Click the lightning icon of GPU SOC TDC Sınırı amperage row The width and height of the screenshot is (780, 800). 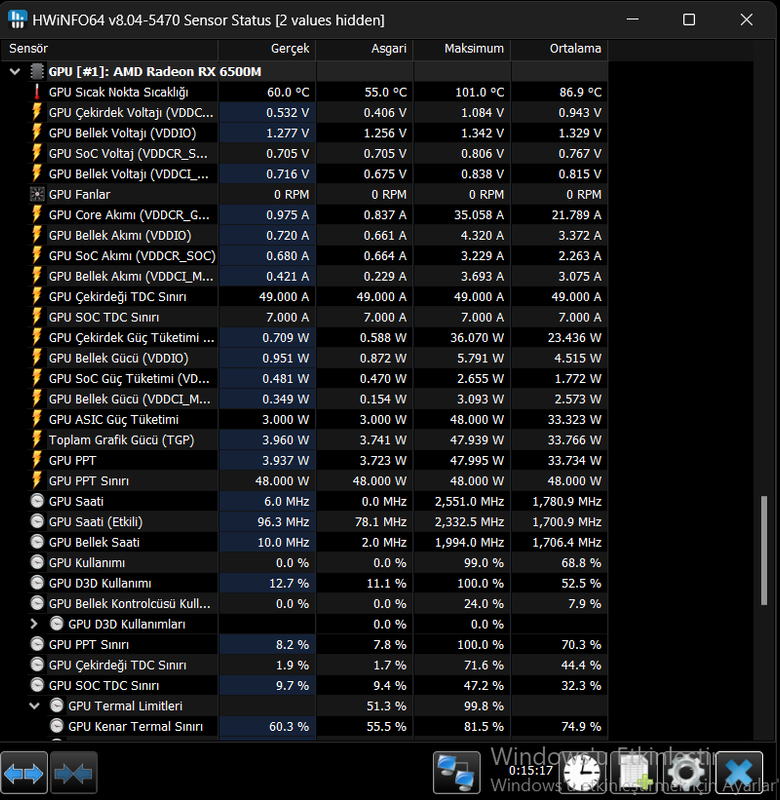[x=37, y=317]
